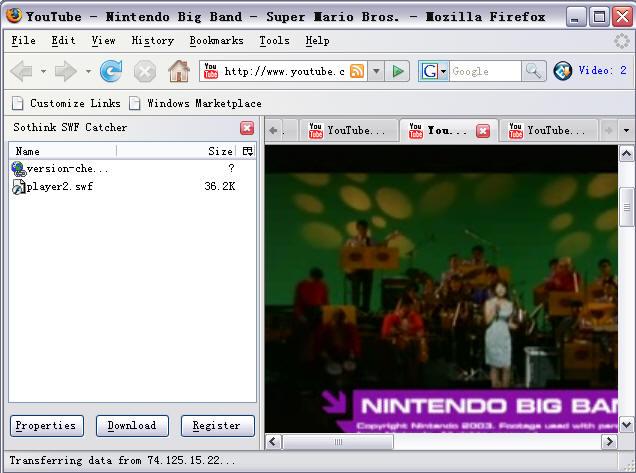
Task: Open the File menu
Action: (x=23, y=41)
